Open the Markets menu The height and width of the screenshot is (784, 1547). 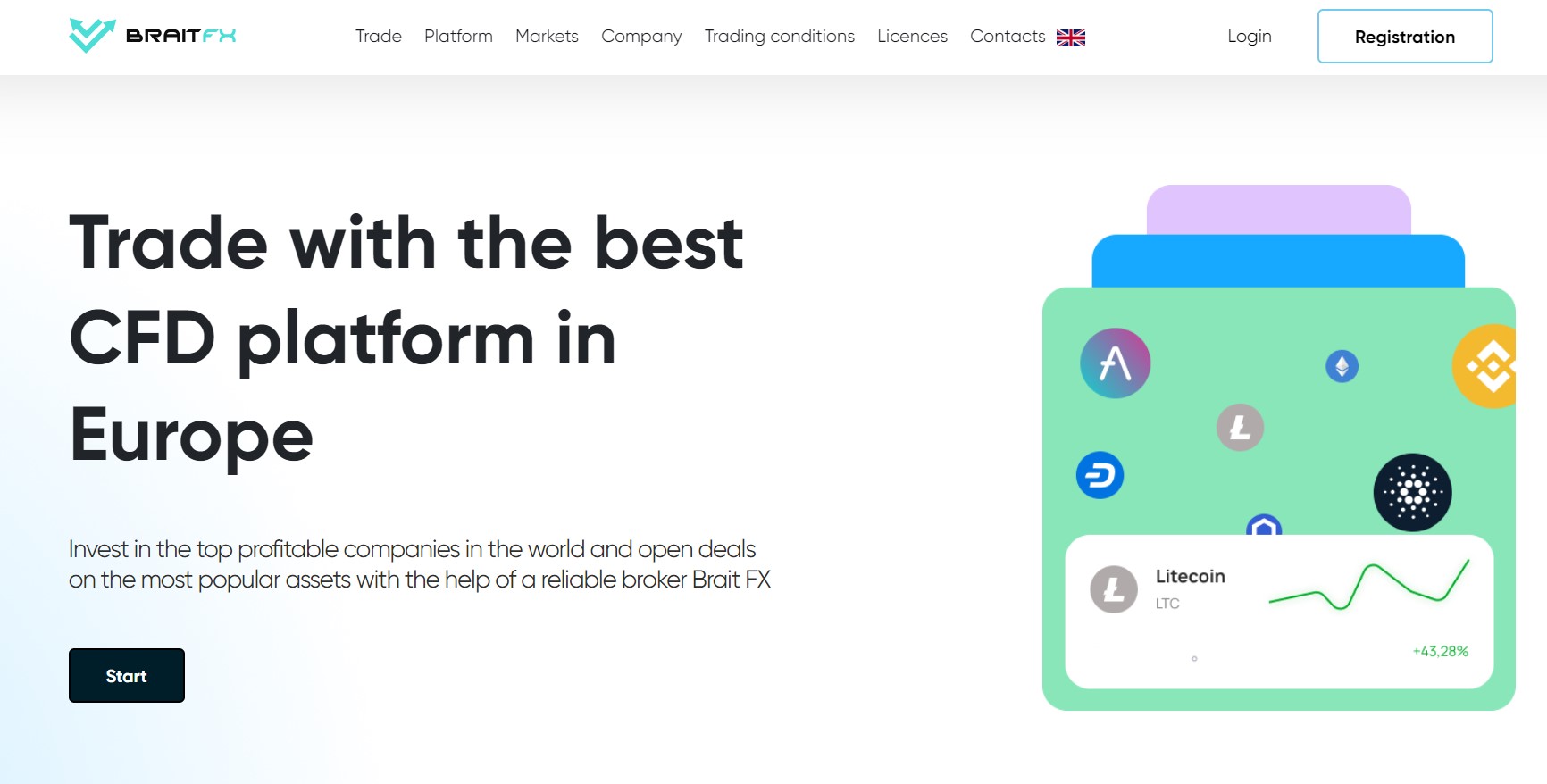click(547, 37)
